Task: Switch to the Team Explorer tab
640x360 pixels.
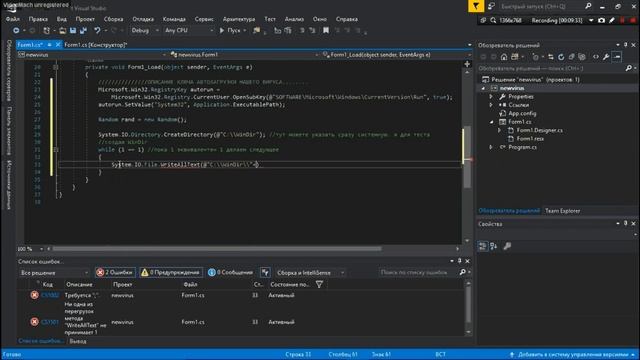Action: [x=562, y=211]
